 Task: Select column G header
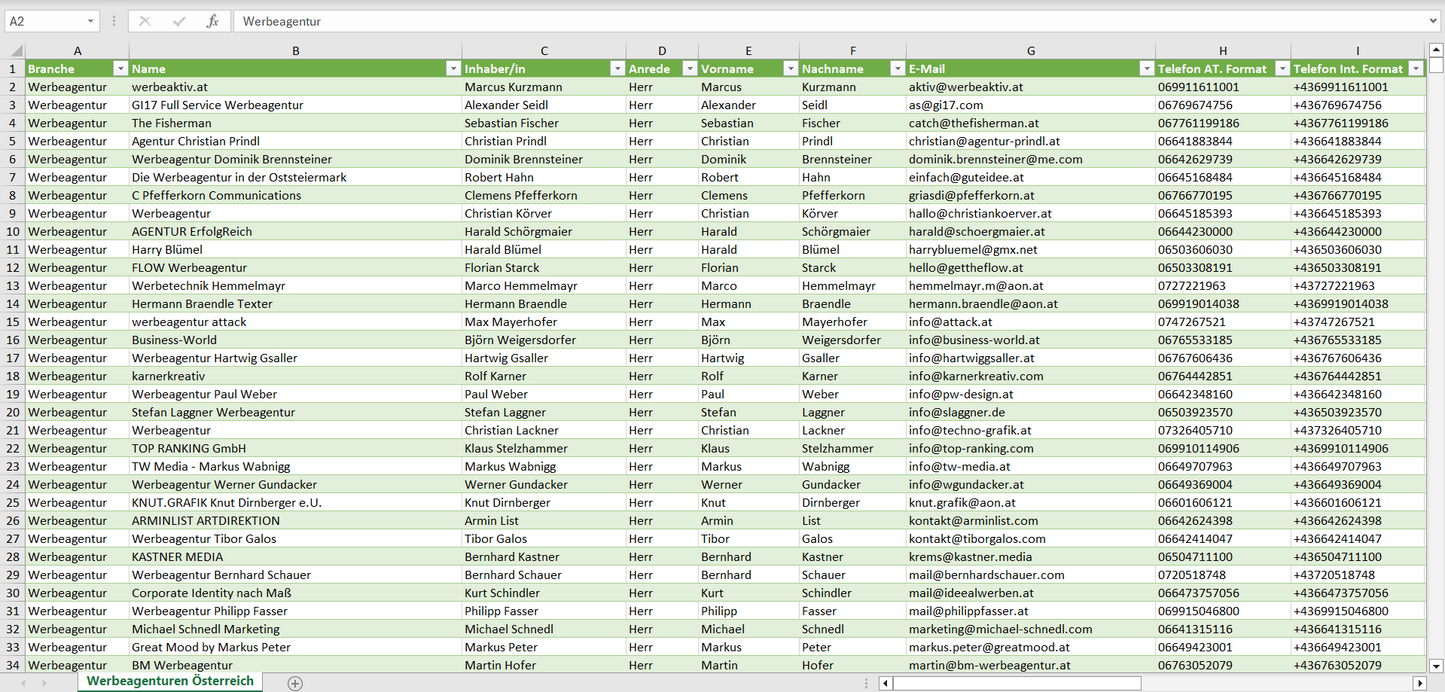pyautogui.click(x=1030, y=51)
